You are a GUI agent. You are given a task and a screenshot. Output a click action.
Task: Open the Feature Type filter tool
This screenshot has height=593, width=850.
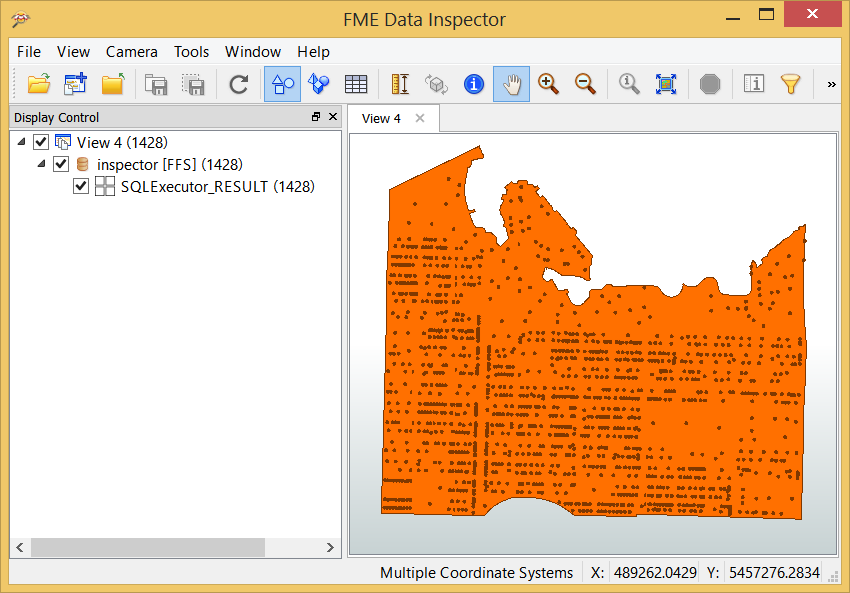pyautogui.click(x=791, y=84)
